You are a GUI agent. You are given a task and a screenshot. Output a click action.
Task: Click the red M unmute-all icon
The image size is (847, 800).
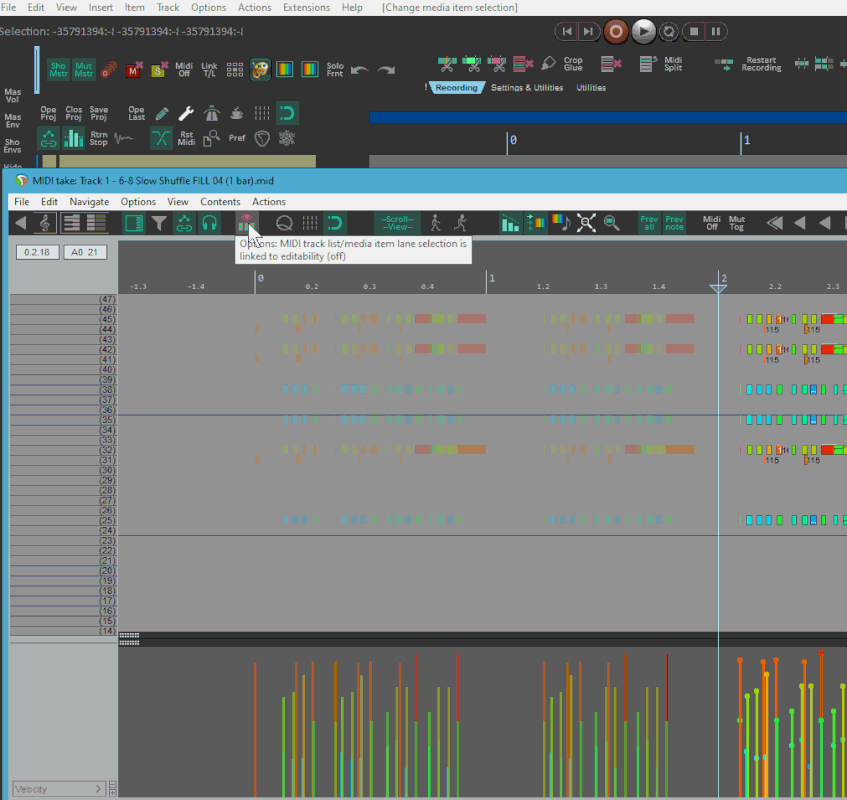(133, 69)
